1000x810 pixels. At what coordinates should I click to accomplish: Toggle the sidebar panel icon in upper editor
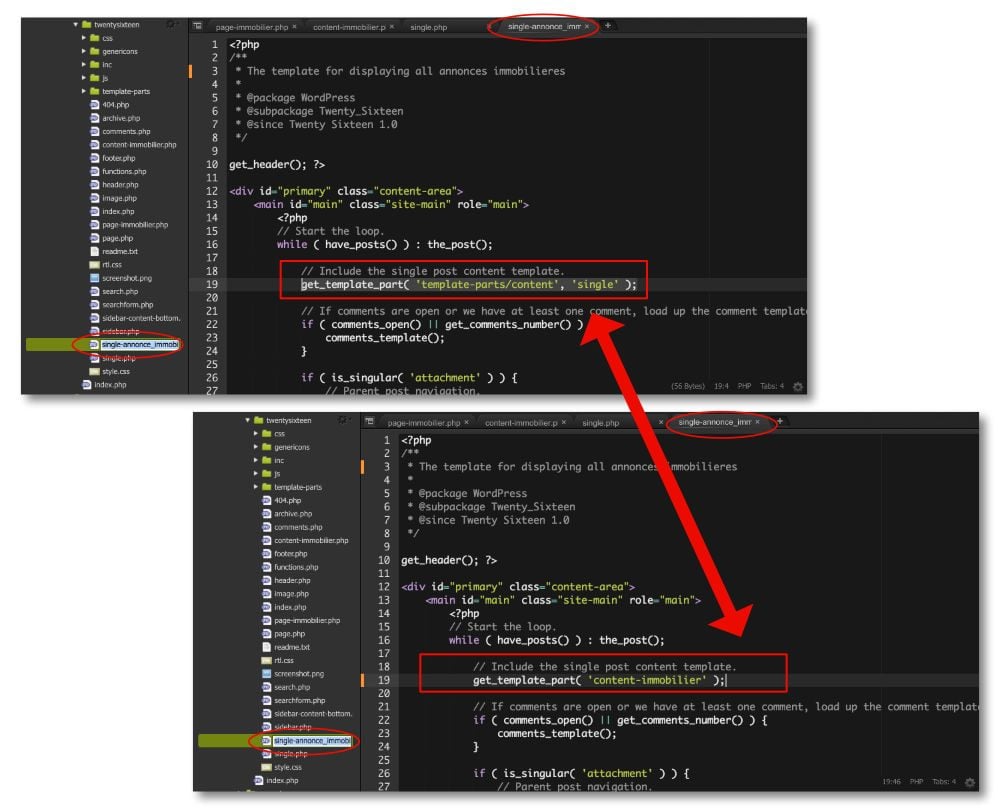point(198,26)
